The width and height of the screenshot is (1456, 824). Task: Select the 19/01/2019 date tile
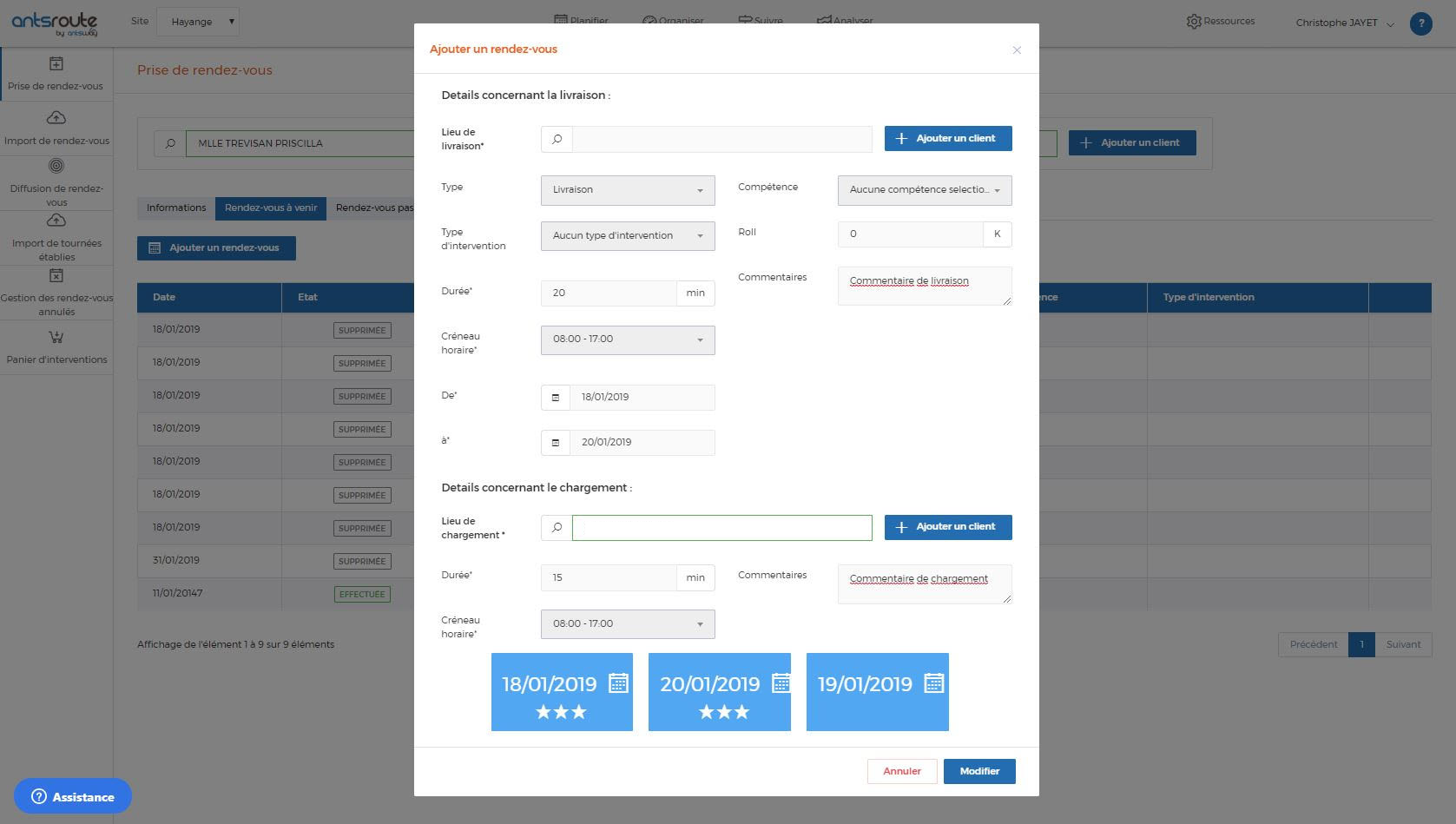click(877, 692)
